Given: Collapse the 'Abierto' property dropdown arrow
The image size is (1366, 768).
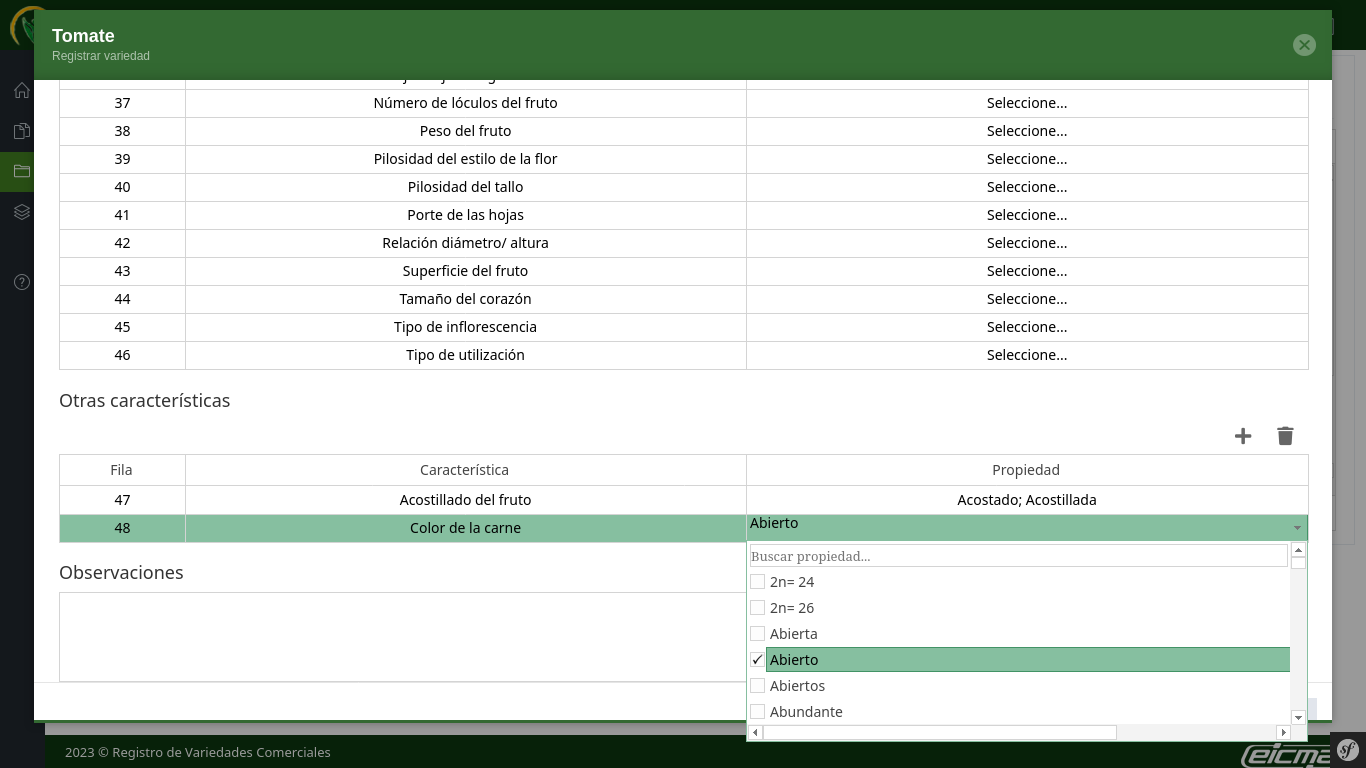Looking at the screenshot, I should (1297, 528).
